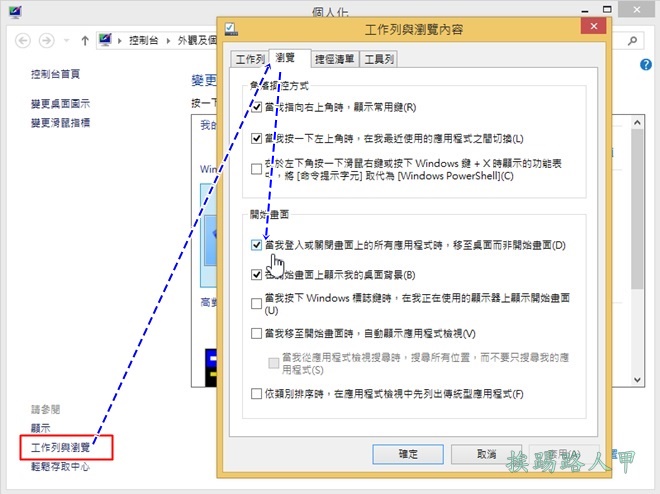Toggle '當我指向右上角時,顯示常用鍵' checkbox
Screen dimensions: 660x494
click(258, 107)
